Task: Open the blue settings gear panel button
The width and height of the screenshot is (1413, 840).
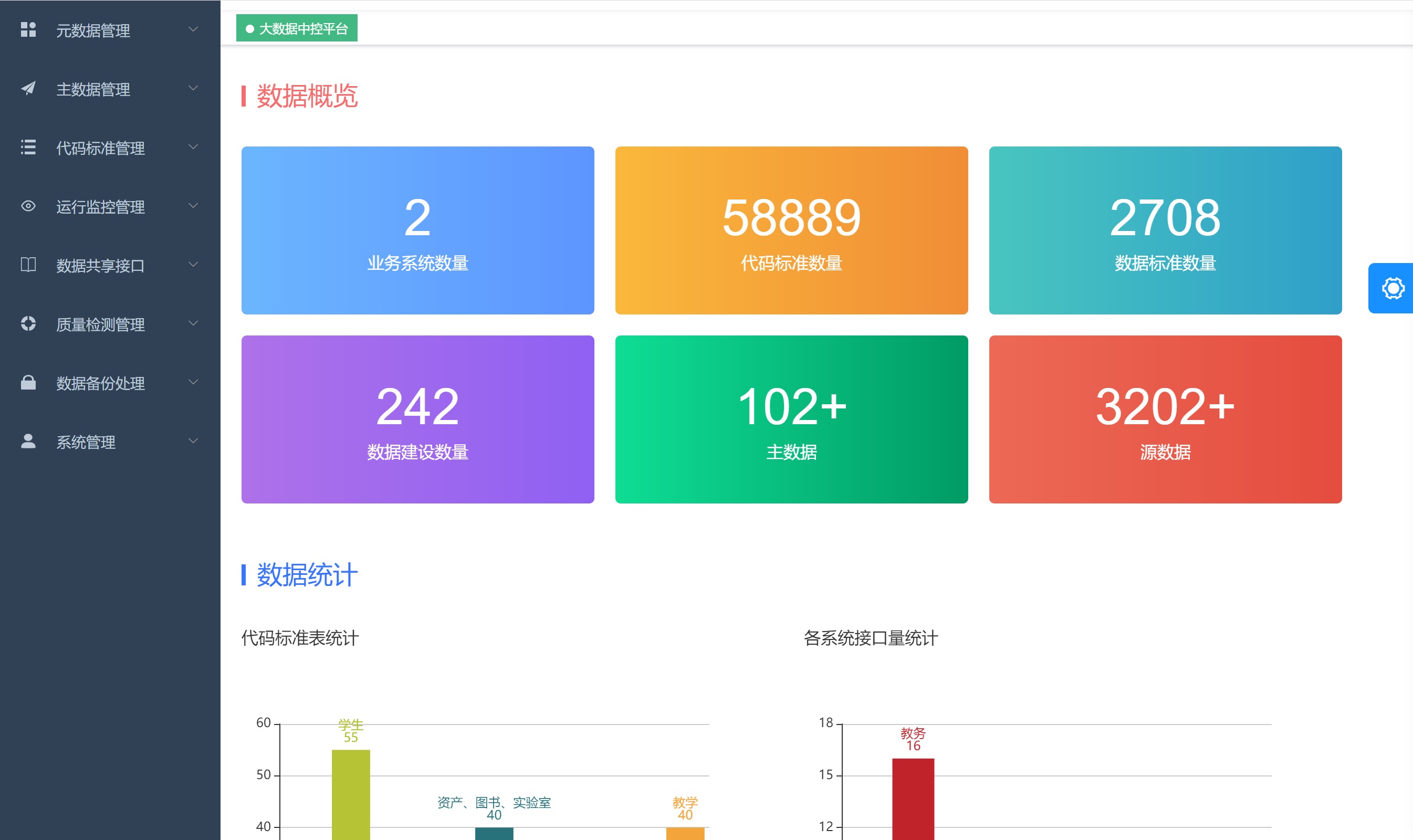Action: pyautogui.click(x=1393, y=288)
